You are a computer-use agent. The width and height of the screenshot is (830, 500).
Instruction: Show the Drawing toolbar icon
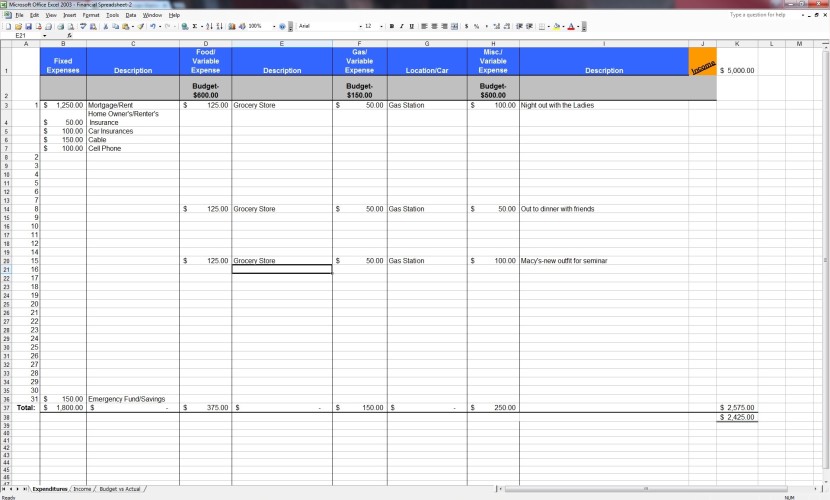point(242,26)
